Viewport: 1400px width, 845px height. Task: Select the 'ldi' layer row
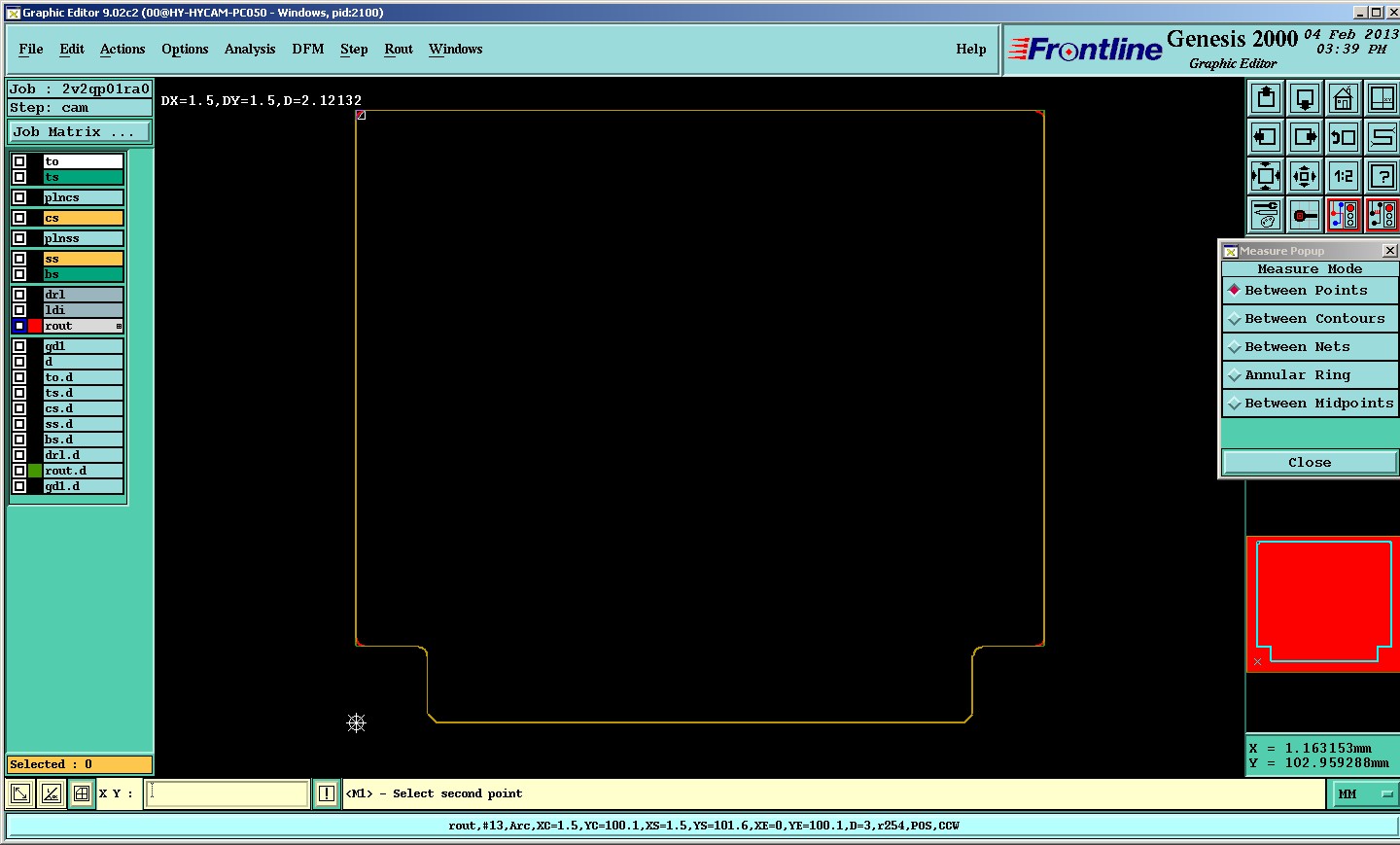pyautogui.click(x=84, y=310)
